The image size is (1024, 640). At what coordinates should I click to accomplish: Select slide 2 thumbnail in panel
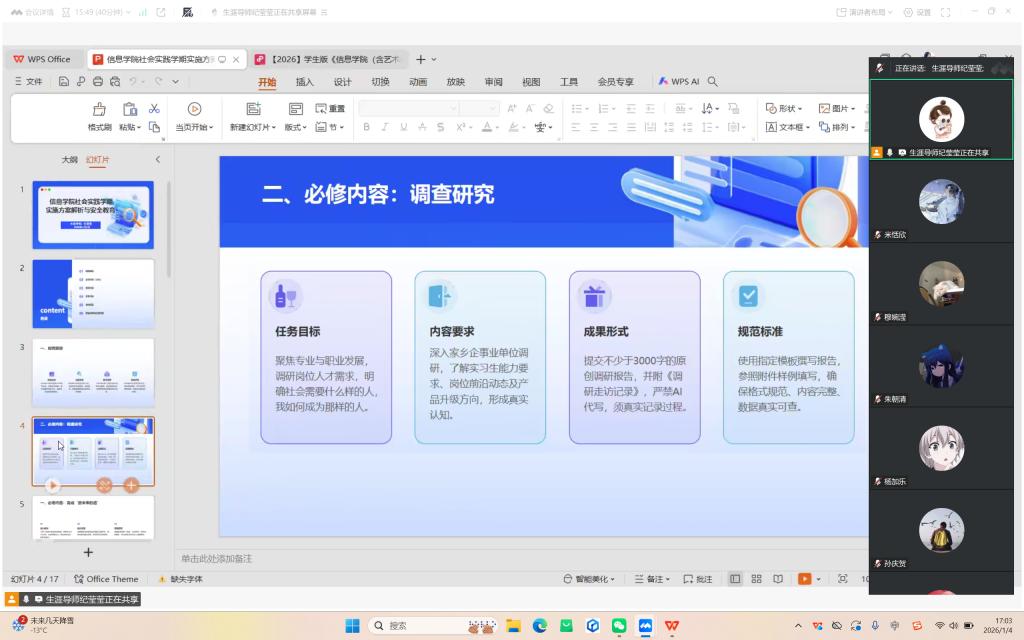93,293
